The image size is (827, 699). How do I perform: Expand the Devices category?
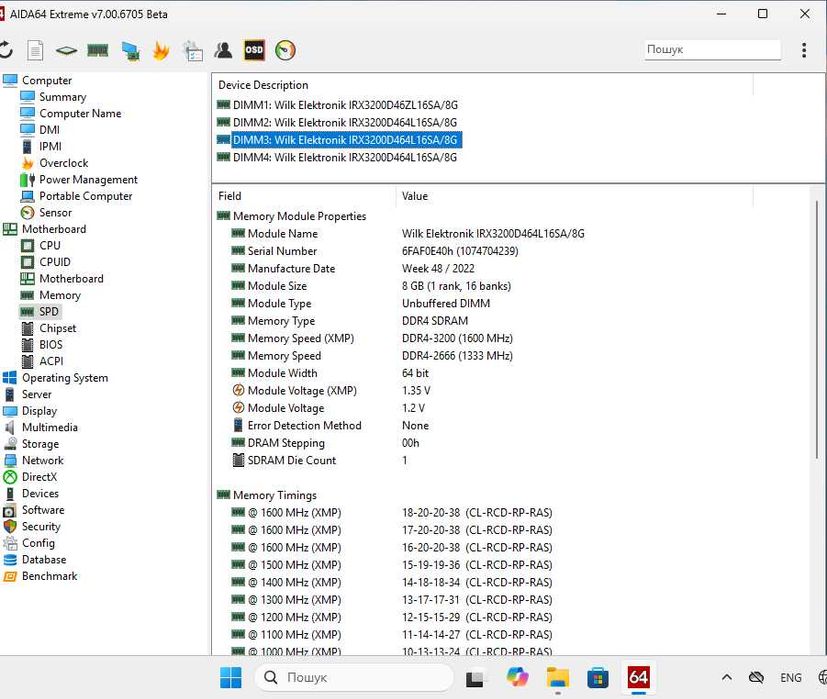click(40, 493)
